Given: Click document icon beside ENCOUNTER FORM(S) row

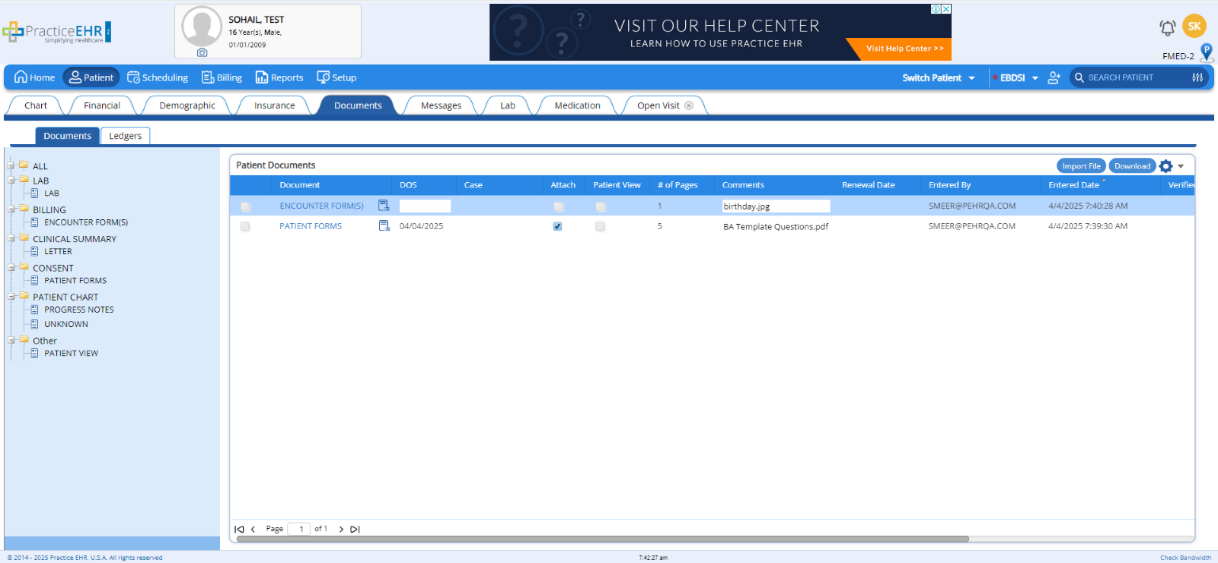Looking at the screenshot, I should coord(383,205).
